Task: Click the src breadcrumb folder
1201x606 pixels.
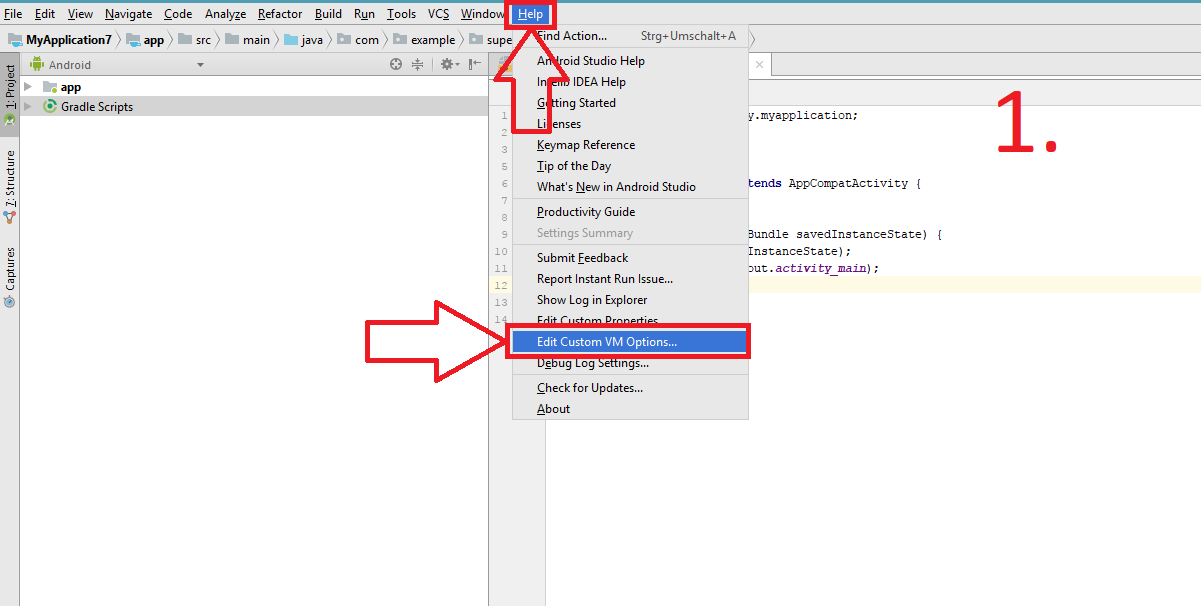Action: click(x=195, y=40)
